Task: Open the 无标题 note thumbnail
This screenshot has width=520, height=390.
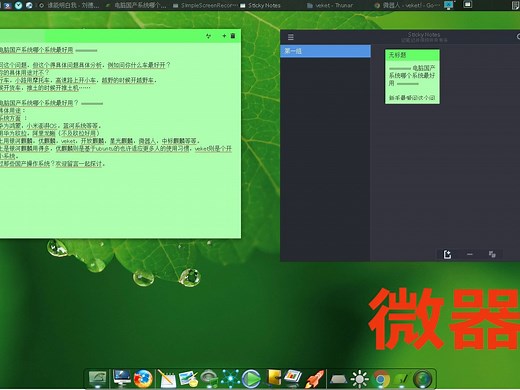Action: coord(412,77)
